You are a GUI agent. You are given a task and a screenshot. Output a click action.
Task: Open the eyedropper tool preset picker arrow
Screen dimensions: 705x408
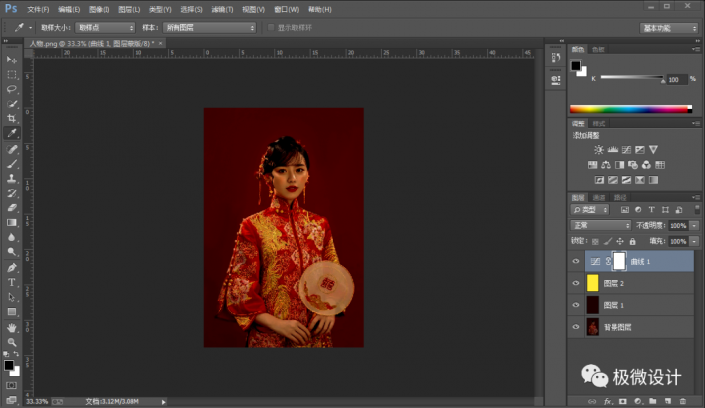(31, 28)
